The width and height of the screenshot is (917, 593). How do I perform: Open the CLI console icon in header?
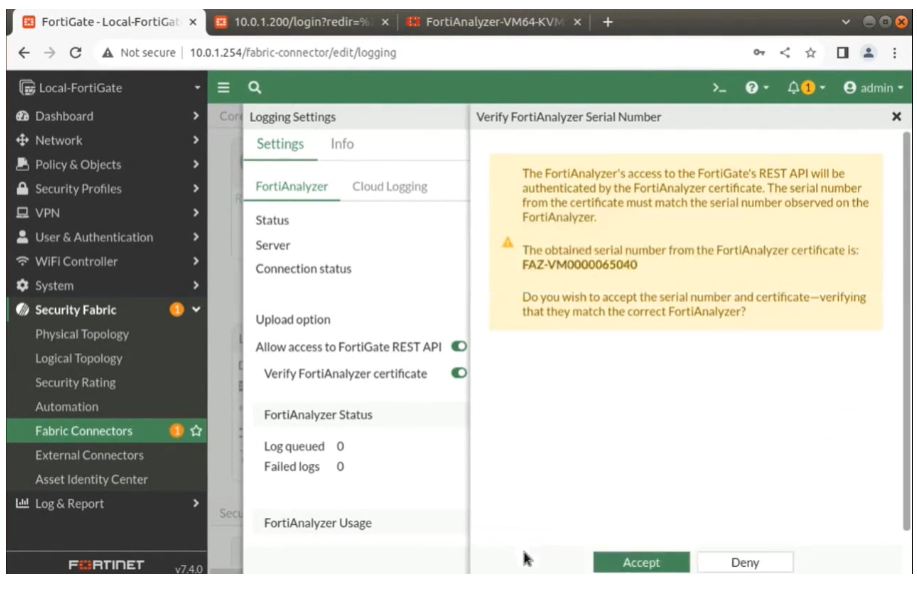pos(719,88)
